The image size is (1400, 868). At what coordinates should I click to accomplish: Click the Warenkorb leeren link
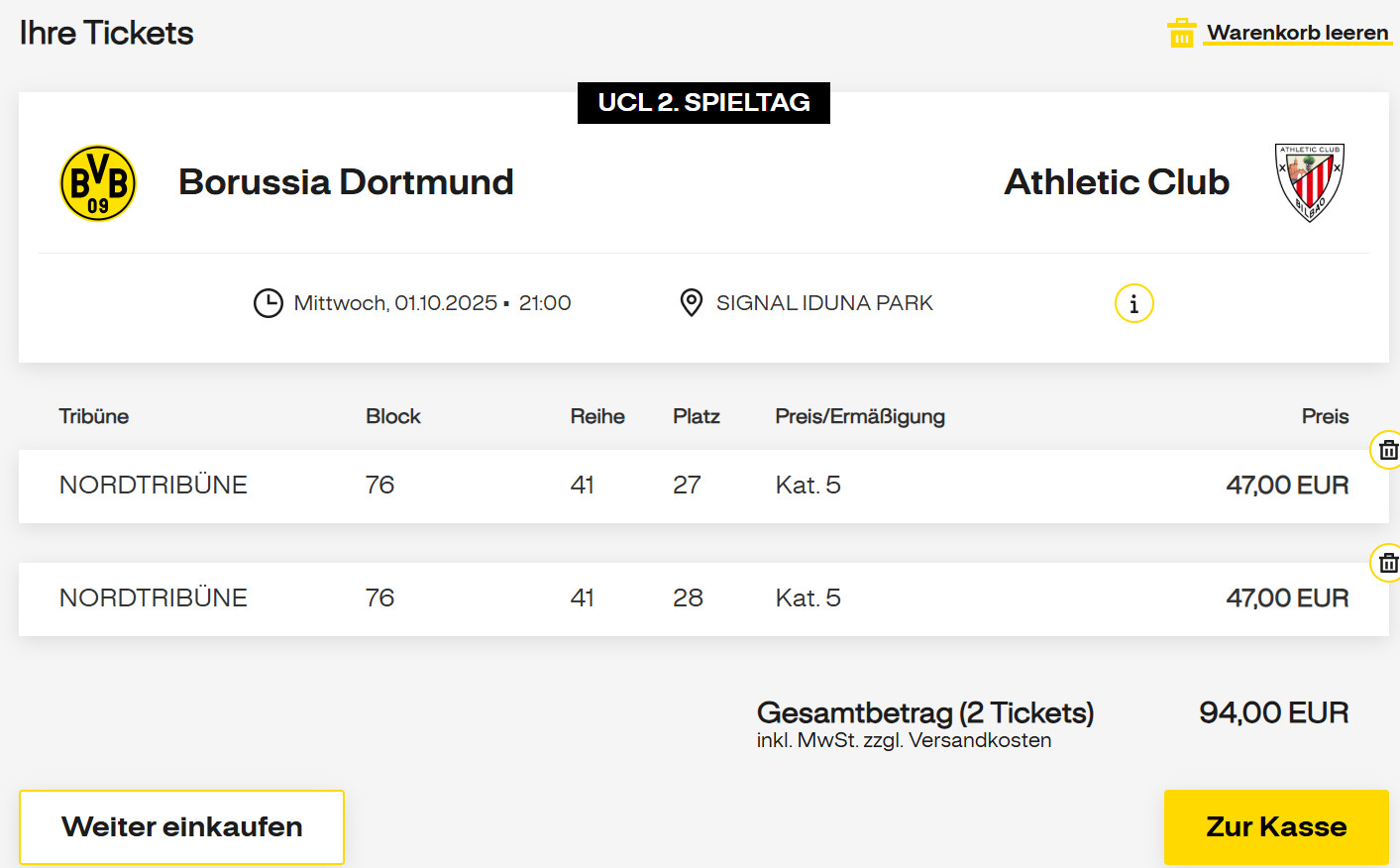1297,33
